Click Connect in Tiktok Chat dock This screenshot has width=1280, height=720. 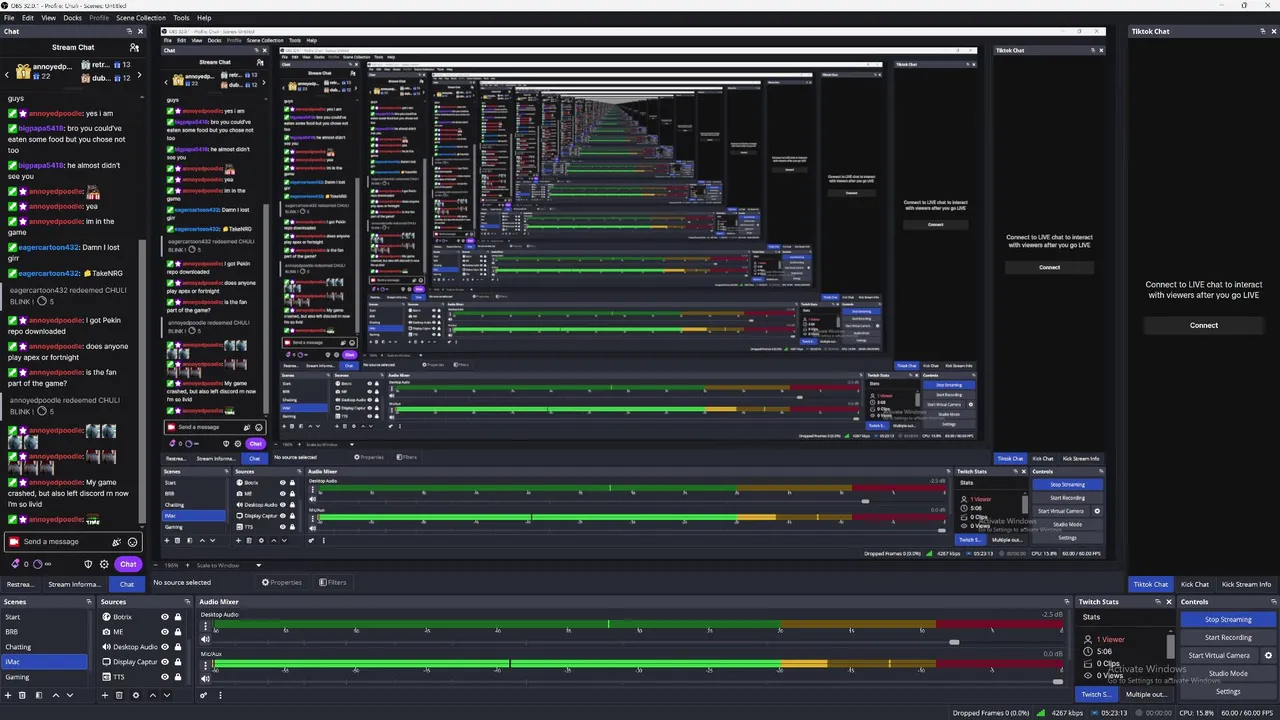[1204, 325]
